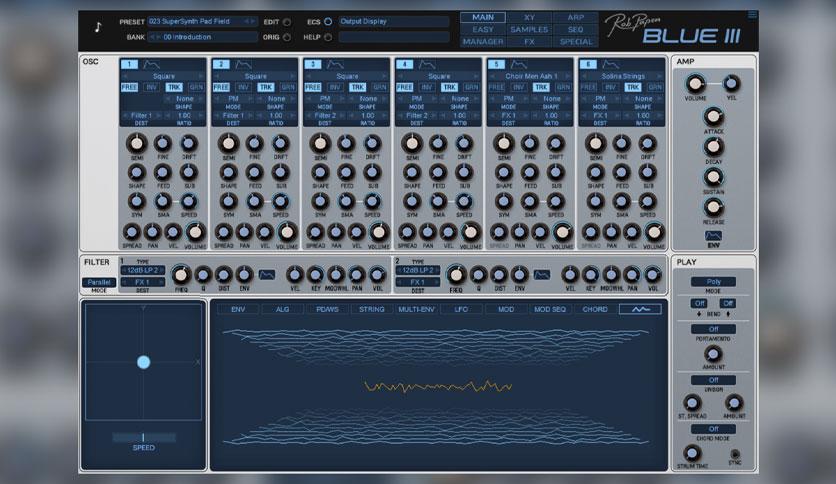Switch to the ARP page tab

[x=576, y=17]
